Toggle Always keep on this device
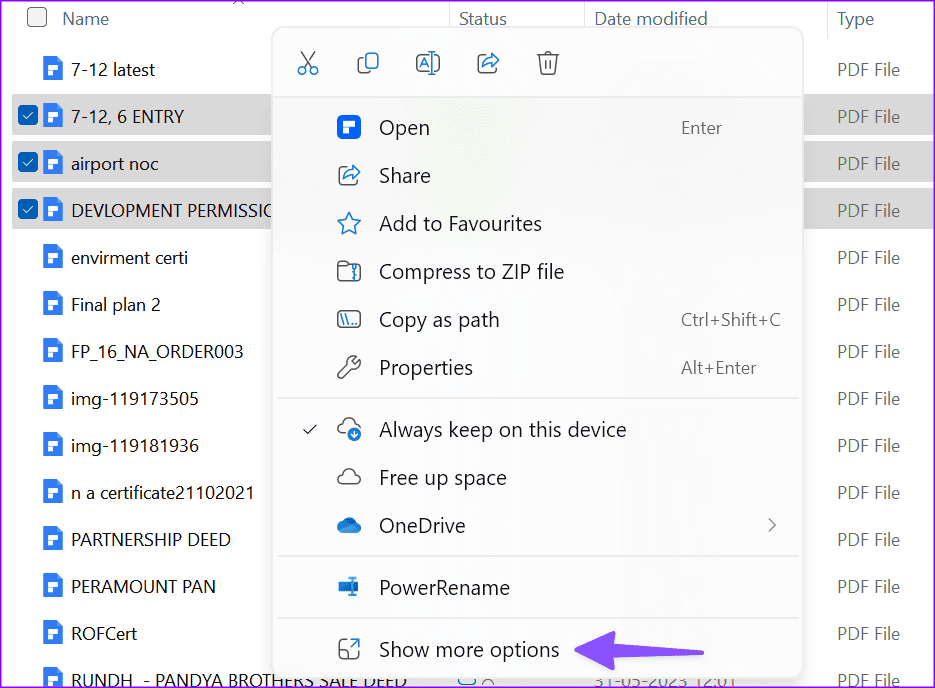935x688 pixels. [x=502, y=429]
